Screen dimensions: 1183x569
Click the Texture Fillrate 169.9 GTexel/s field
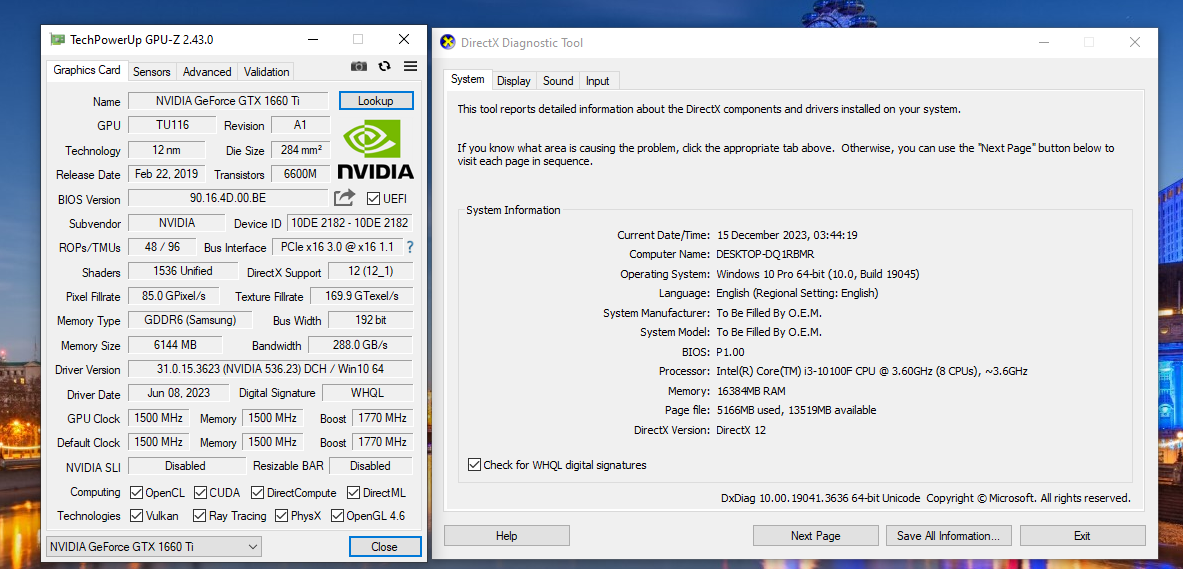point(361,296)
